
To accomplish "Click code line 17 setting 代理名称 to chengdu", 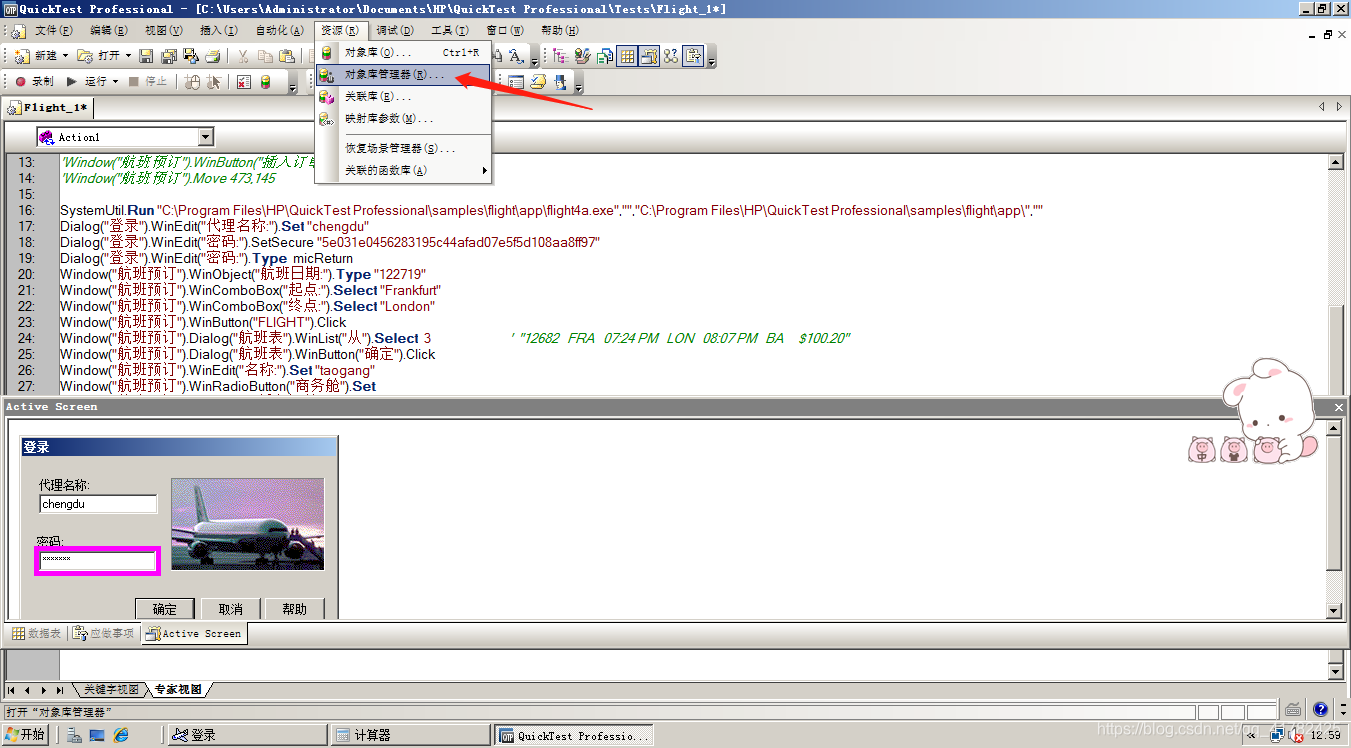I will pyautogui.click(x=214, y=226).
